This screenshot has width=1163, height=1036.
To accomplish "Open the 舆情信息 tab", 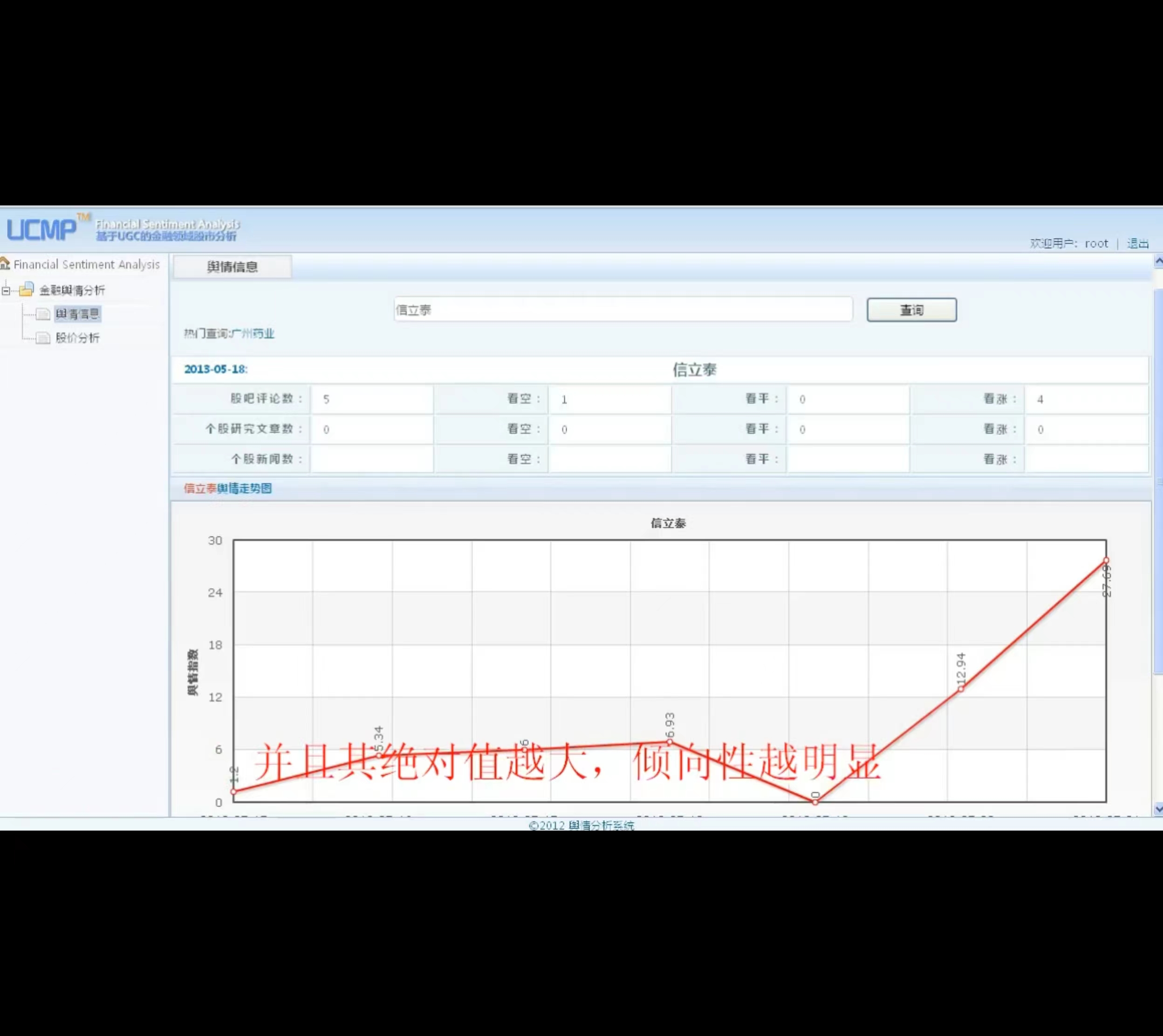I will [232, 266].
